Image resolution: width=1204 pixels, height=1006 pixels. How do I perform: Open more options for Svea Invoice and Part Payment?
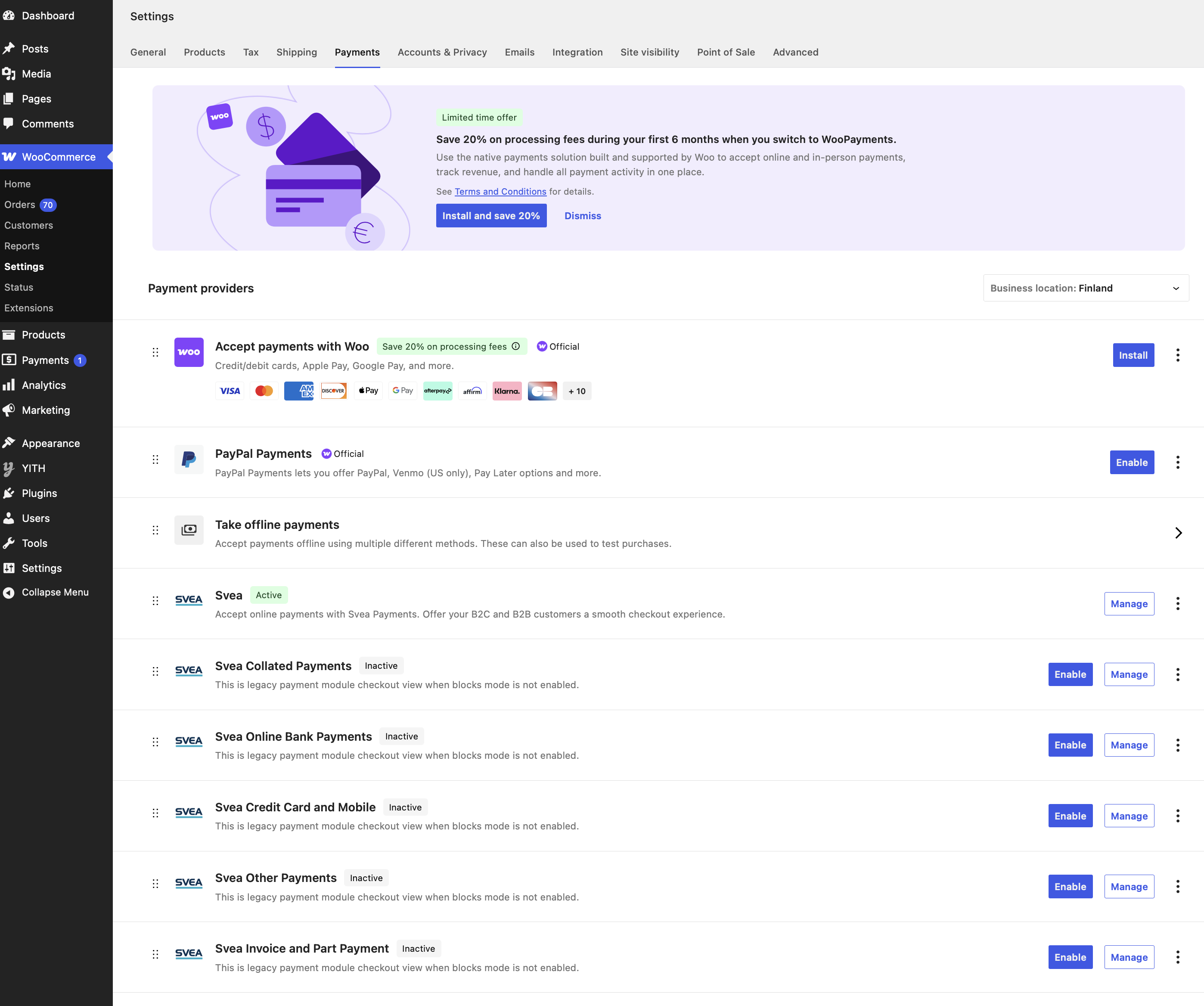point(1178,957)
